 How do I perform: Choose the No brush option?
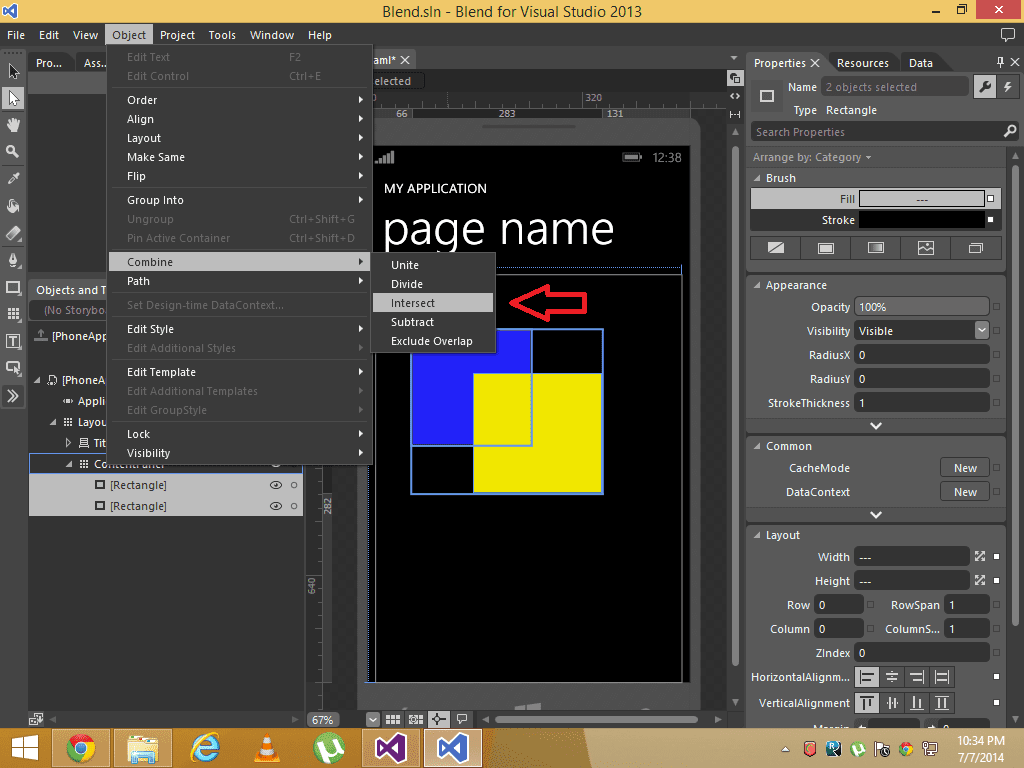pos(775,248)
